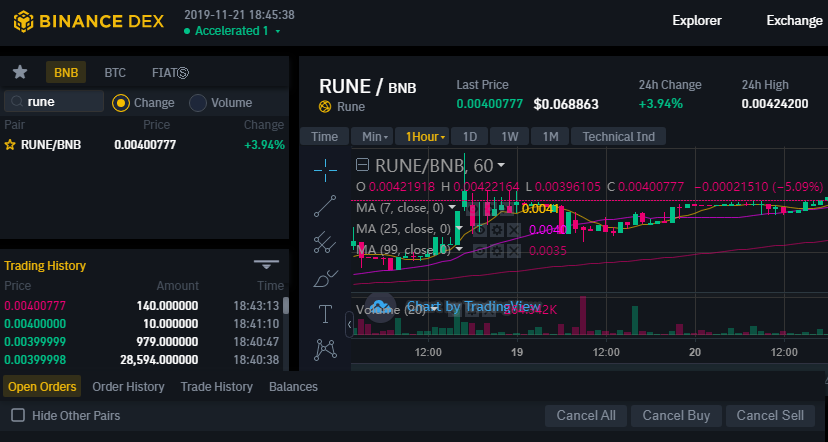Expand the MA (25, close, 0) arrow
This screenshot has width=828, height=442.
tap(459, 229)
